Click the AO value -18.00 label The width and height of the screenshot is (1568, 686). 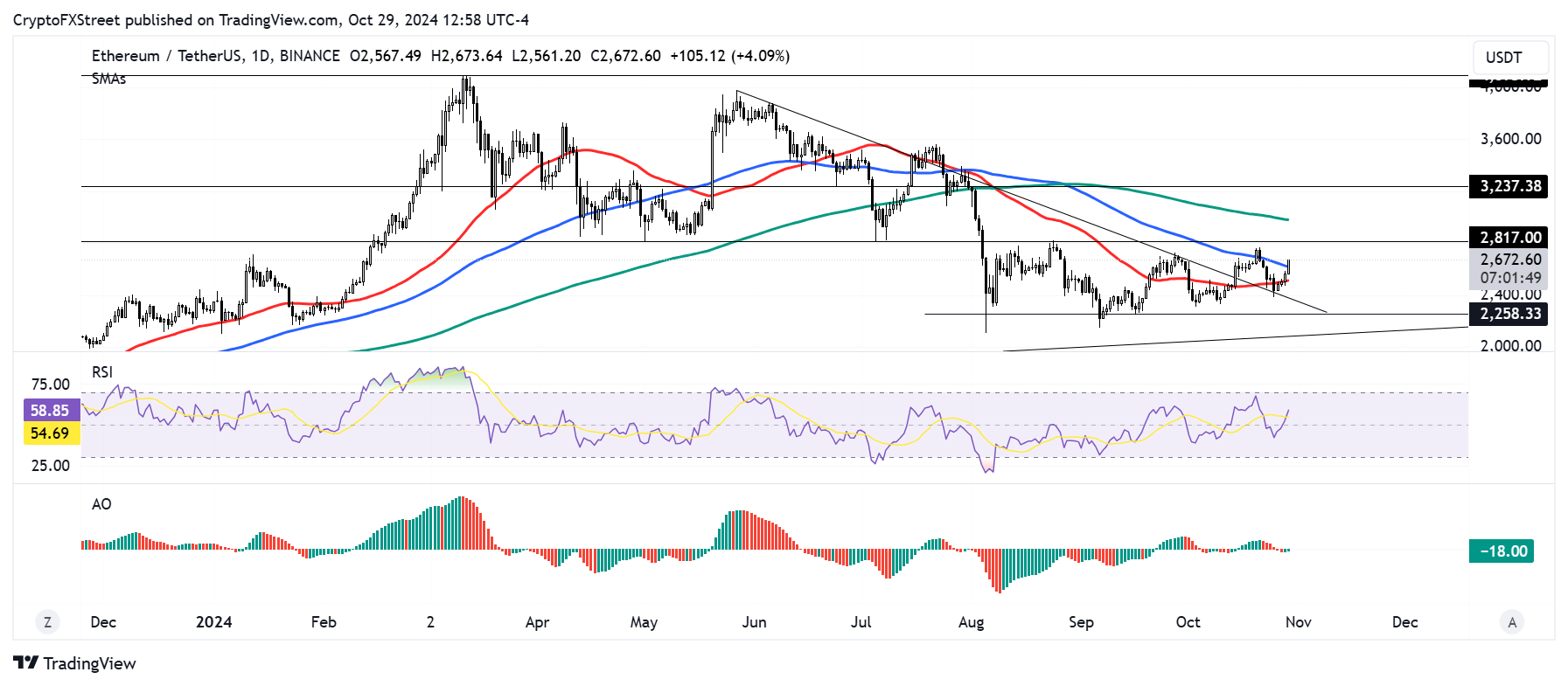1503,551
